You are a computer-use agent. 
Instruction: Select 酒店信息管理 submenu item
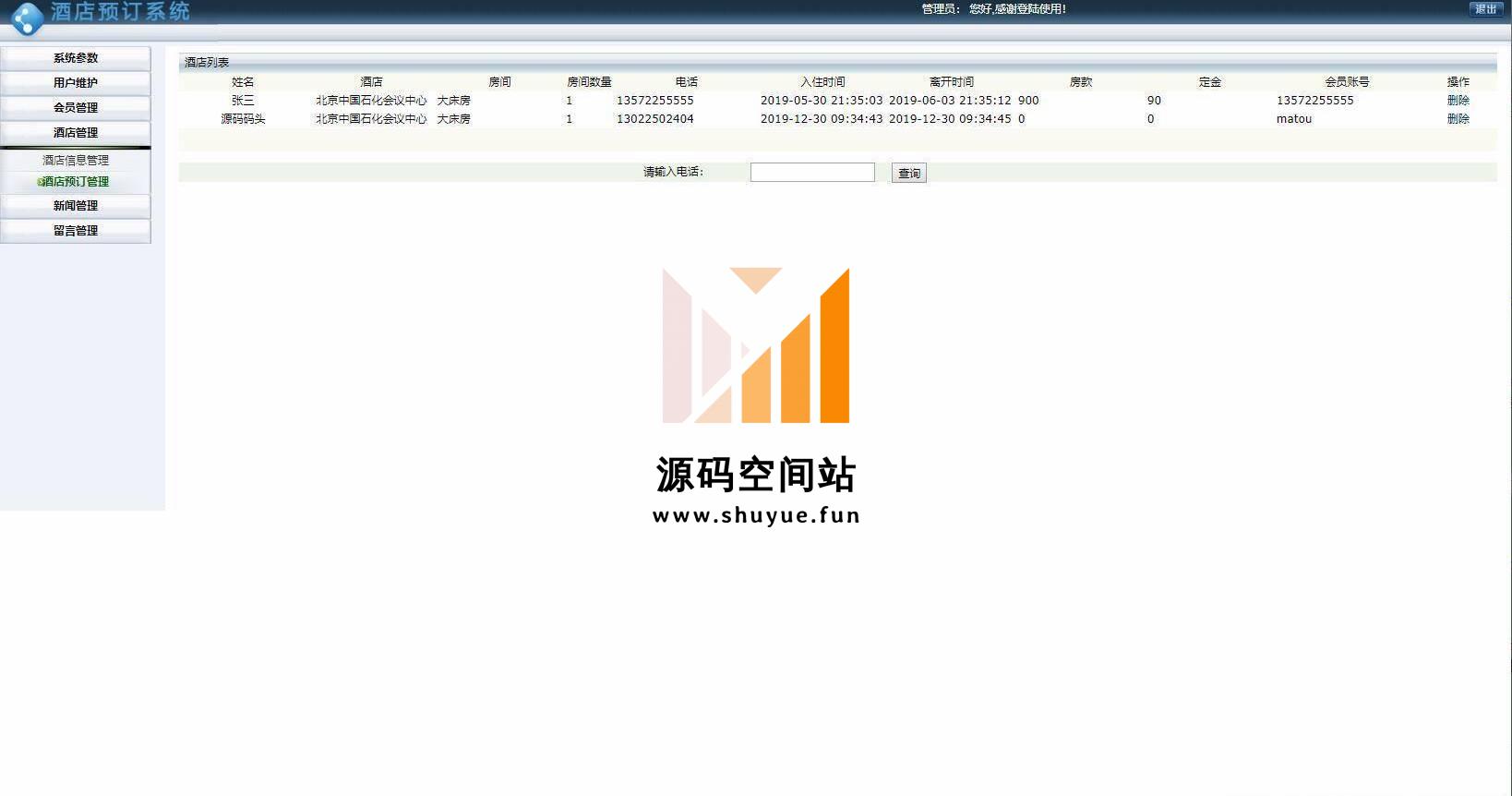pyautogui.click(x=76, y=161)
